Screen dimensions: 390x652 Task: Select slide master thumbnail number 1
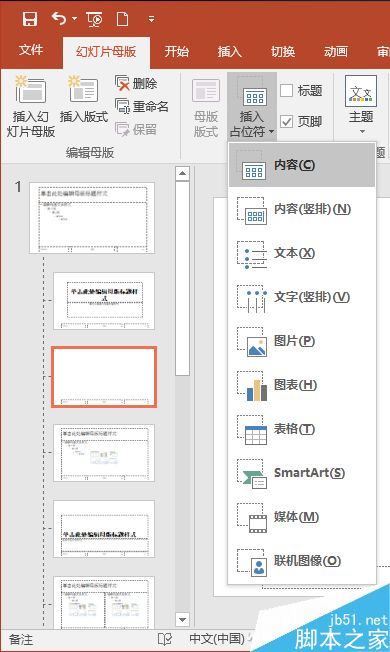(x=92, y=218)
